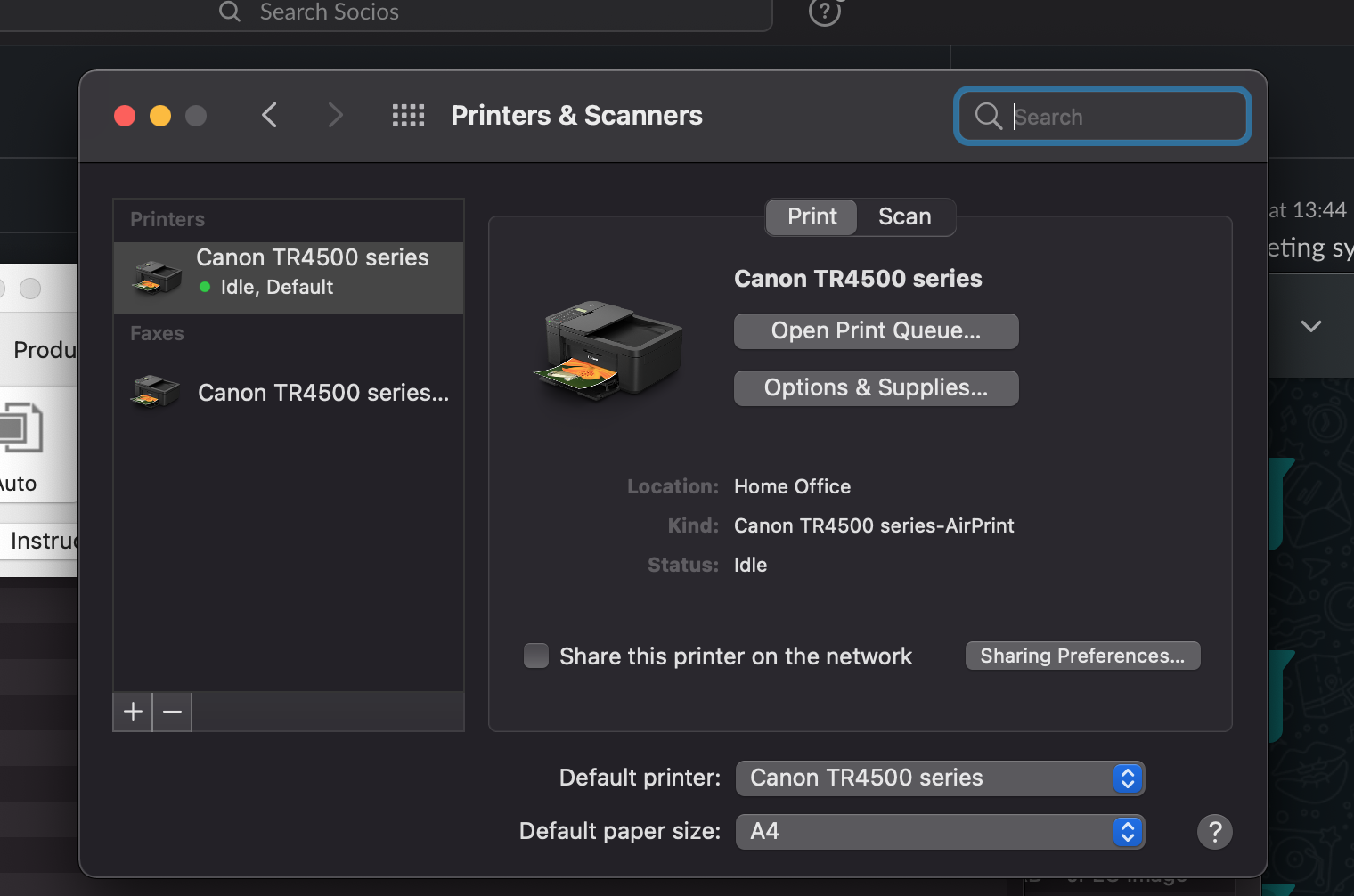Image resolution: width=1354 pixels, height=896 pixels.
Task: Remove the selected printer with the minus button
Action: 173,712
